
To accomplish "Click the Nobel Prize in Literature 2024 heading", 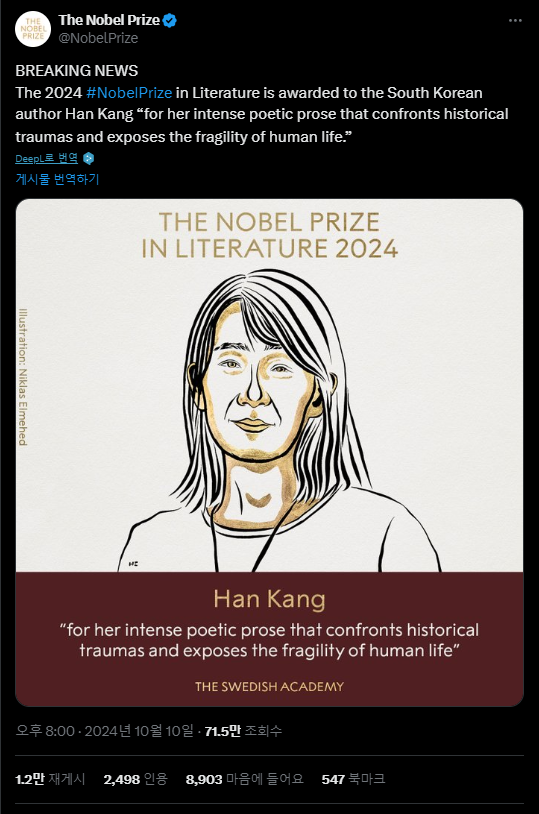I will pos(270,235).
